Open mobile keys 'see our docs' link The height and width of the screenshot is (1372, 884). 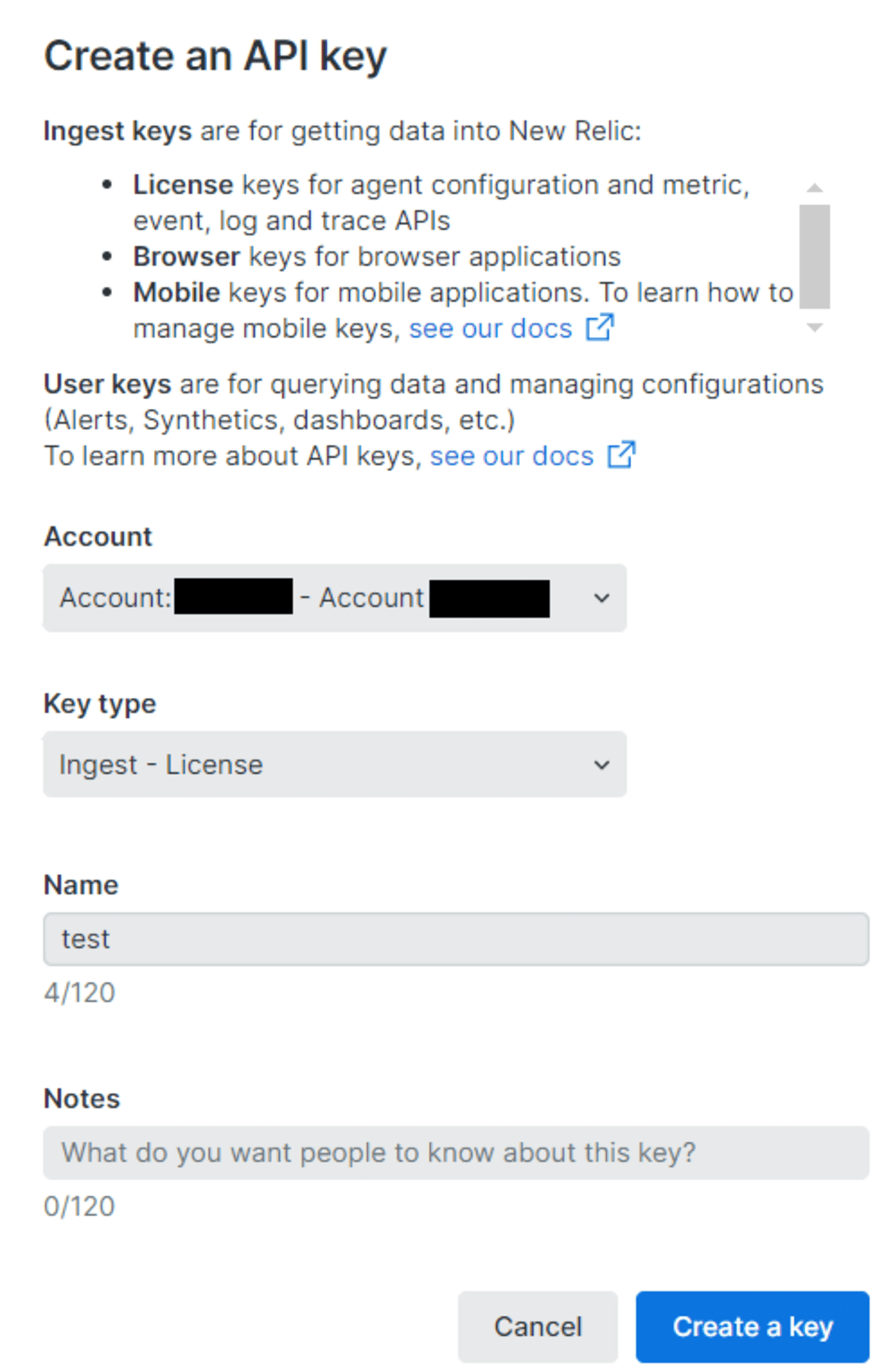point(491,329)
